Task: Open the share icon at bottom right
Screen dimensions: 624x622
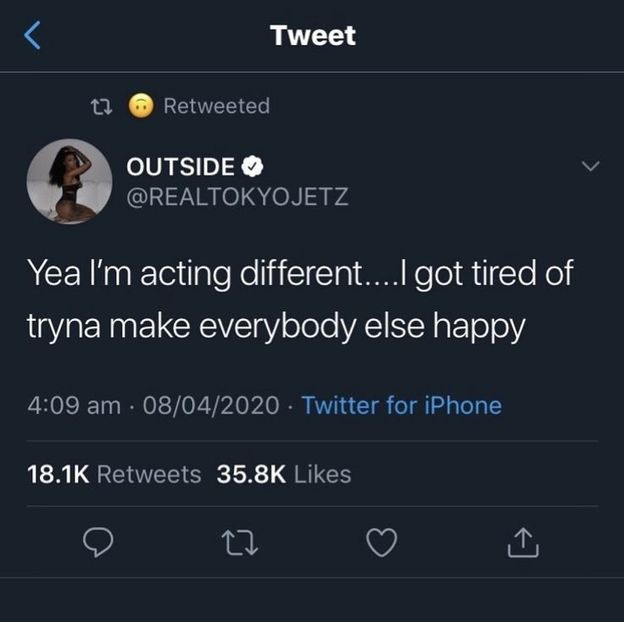Action: (525, 542)
